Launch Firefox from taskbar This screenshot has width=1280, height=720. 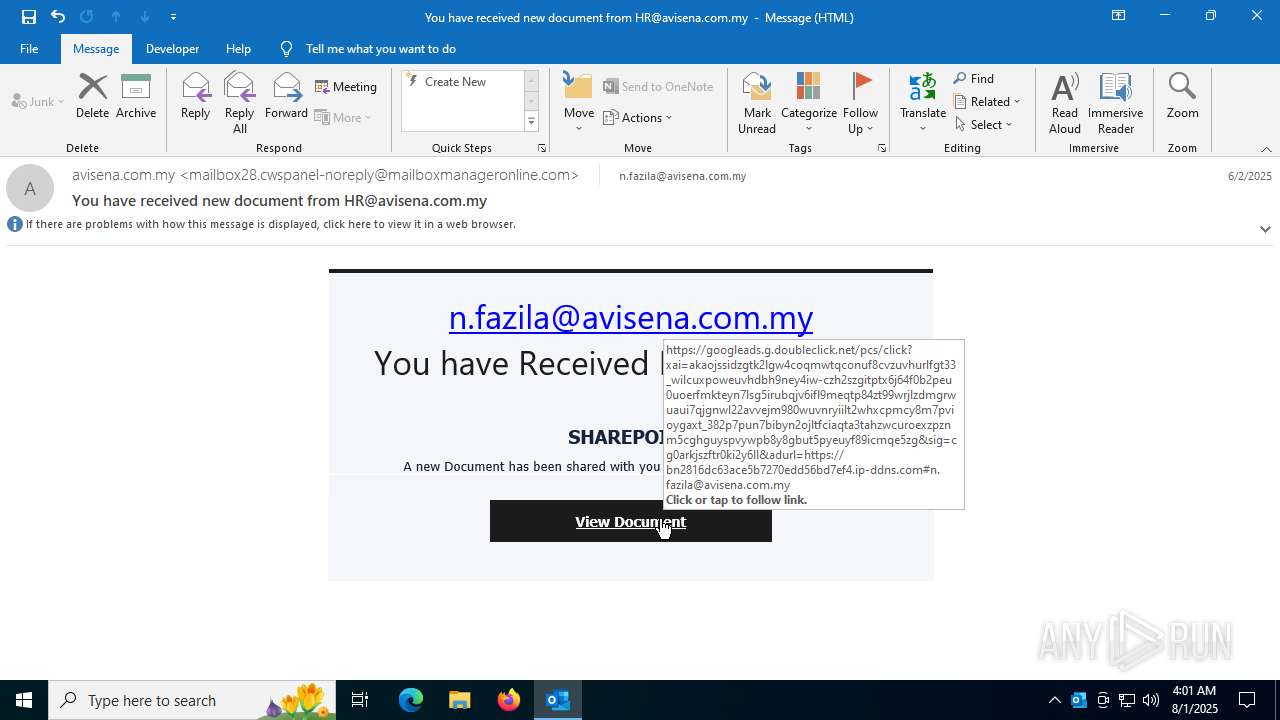coord(508,700)
